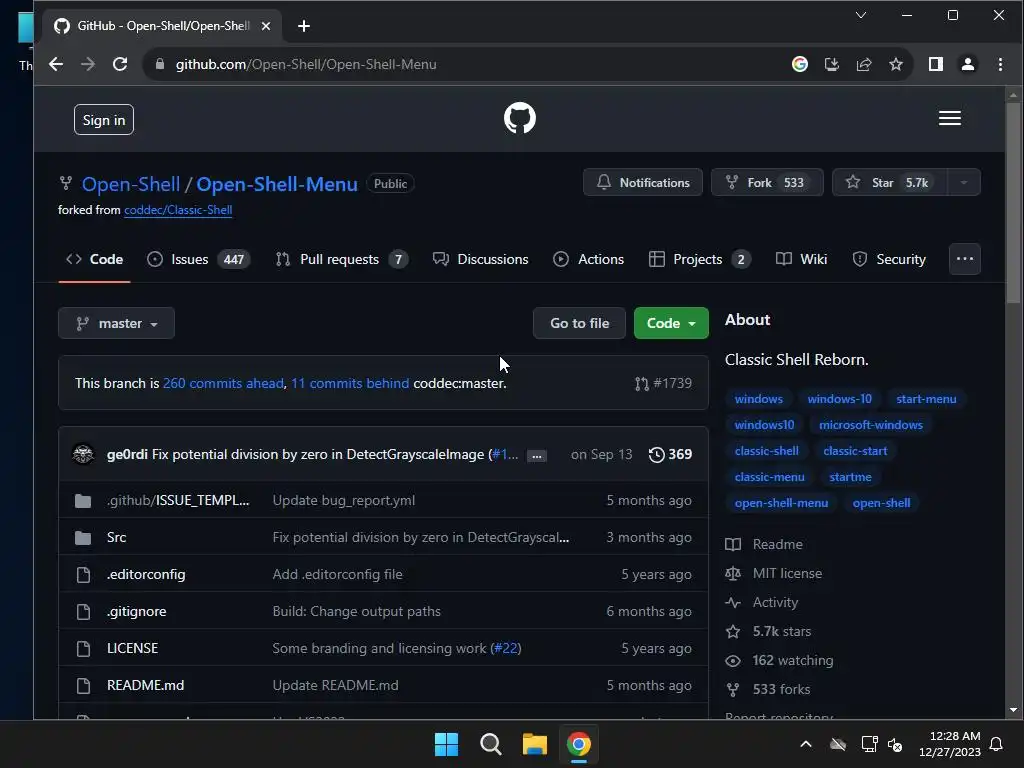Open the hamburger navigation menu
Image resolution: width=1024 pixels, height=768 pixels.
coord(950,118)
